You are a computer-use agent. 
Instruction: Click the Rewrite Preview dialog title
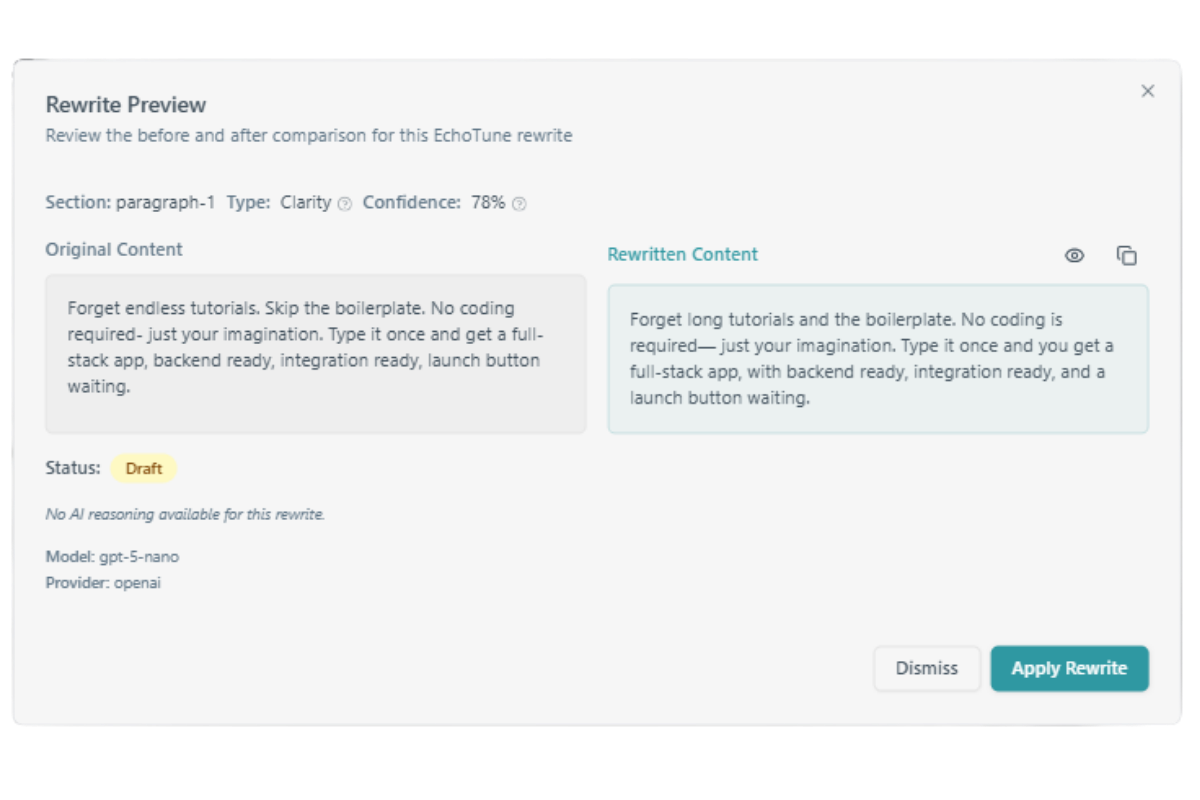pyautogui.click(x=126, y=104)
